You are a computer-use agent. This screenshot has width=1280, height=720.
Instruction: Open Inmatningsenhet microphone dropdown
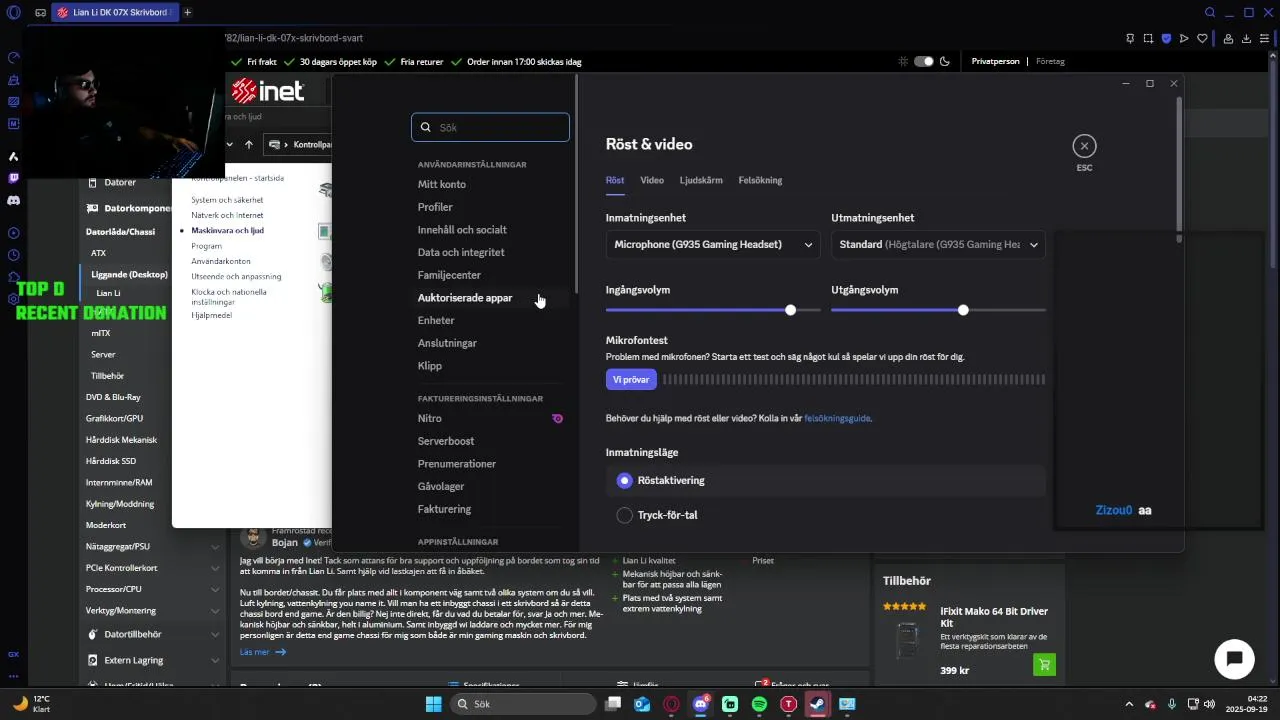[713, 244]
